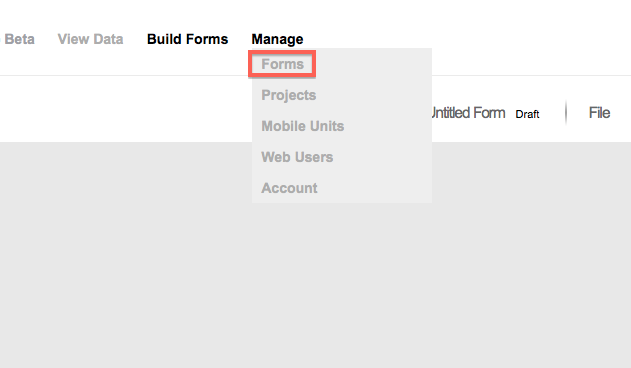The height and width of the screenshot is (368, 631).
Task: Click the Beta navigation link
Action: click(19, 39)
